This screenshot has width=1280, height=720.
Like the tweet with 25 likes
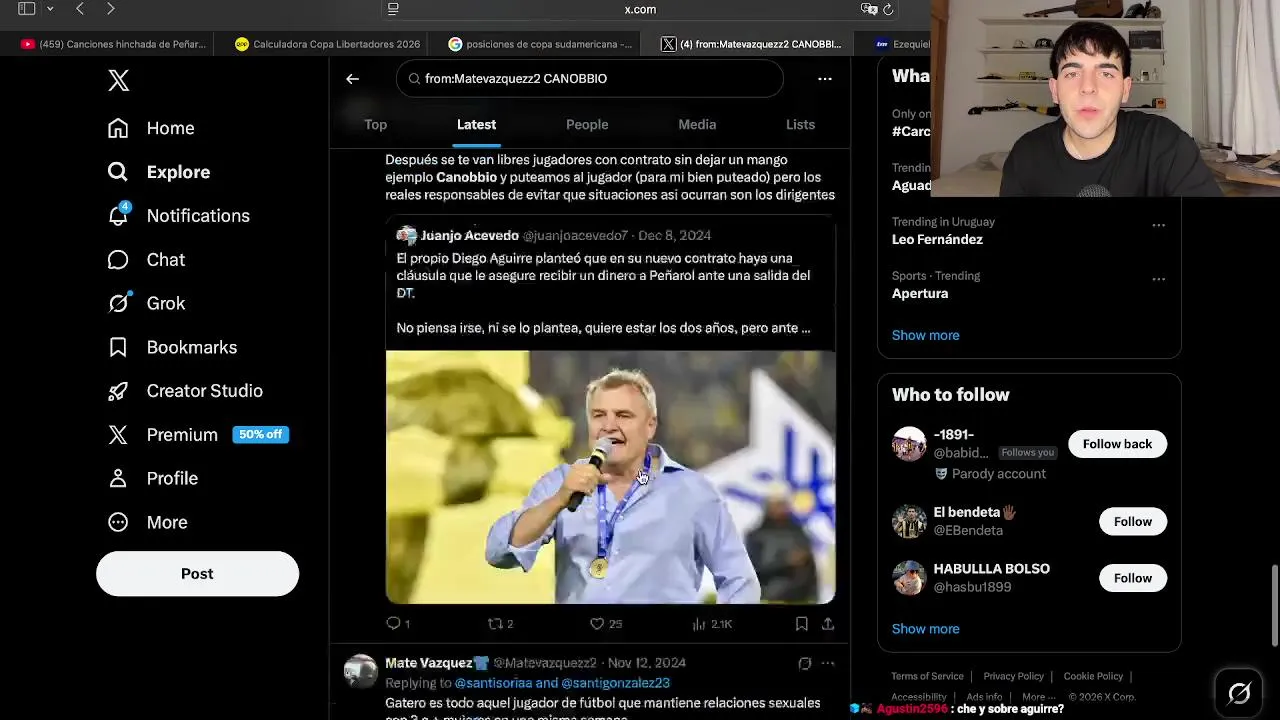pos(606,623)
